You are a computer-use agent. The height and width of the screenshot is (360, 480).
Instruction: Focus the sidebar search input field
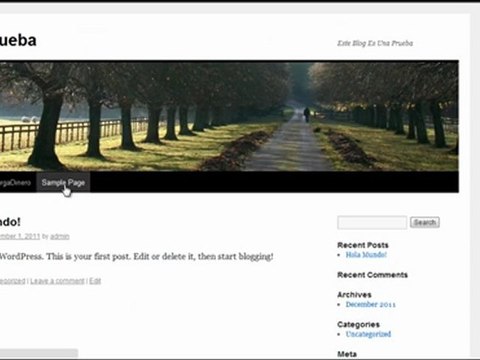coord(372,222)
